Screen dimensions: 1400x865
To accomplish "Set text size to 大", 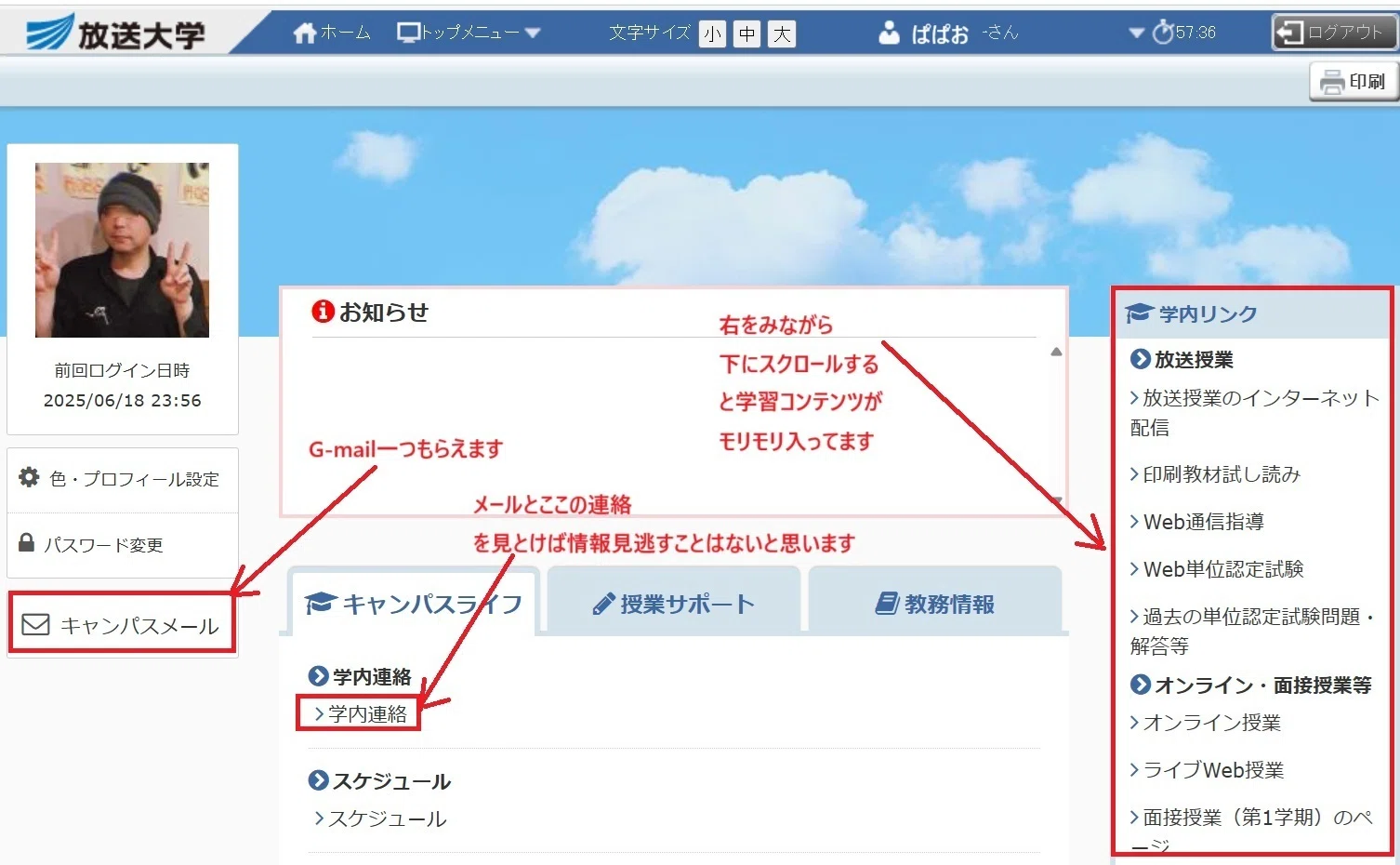I will coord(782,34).
